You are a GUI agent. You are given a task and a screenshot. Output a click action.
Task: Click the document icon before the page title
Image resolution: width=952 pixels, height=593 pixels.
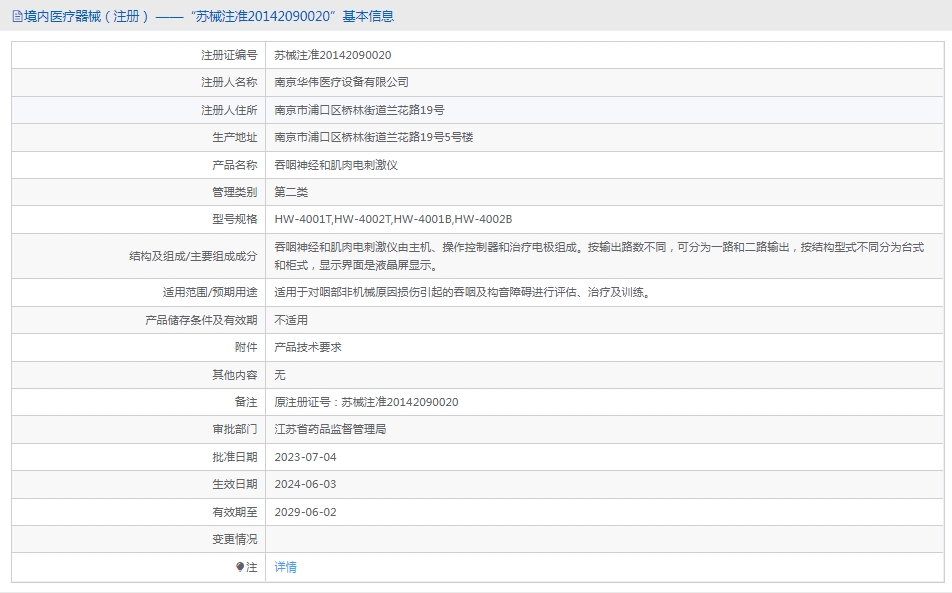[x=17, y=16]
